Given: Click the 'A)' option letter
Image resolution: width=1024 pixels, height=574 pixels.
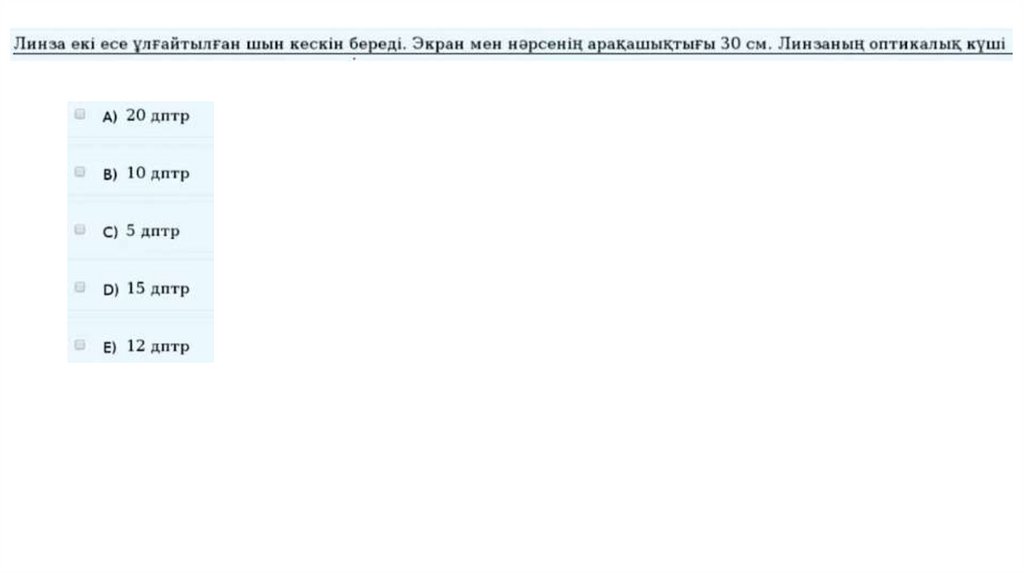Looking at the screenshot, I should tap(110, 117).
